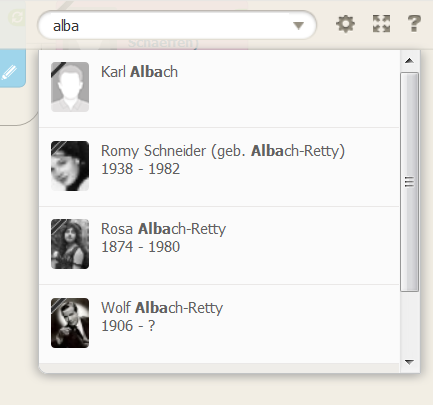Click Rosa Albach-Retty's portrait photo
The width and height of the screenshot is (433, 405).
70,244
